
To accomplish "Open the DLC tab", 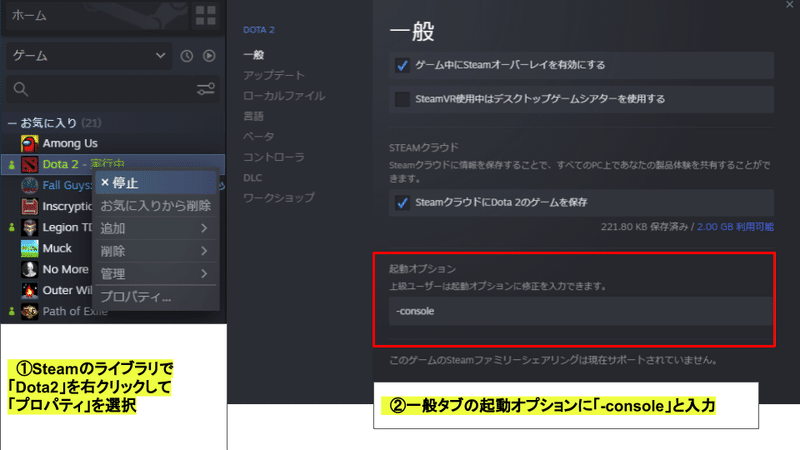I will click(253, 178).
